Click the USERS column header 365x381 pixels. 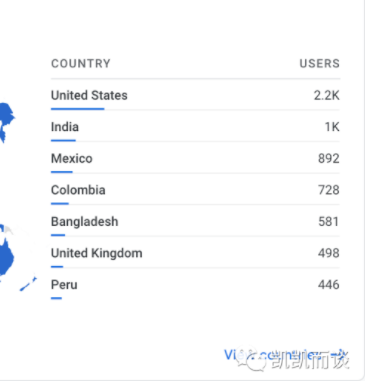(319, 63)
